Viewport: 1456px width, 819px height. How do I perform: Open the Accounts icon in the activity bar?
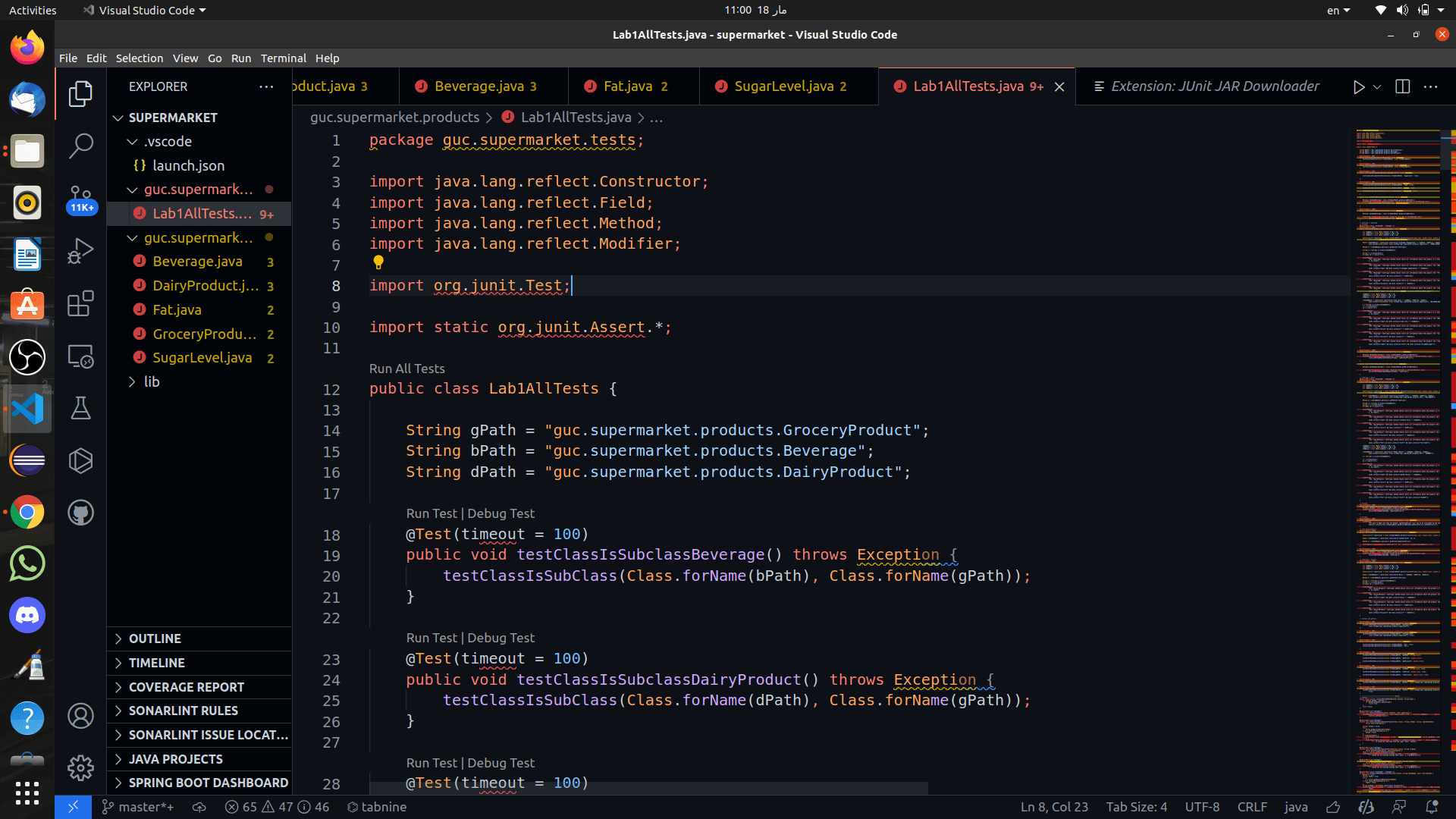coord(80,715)
